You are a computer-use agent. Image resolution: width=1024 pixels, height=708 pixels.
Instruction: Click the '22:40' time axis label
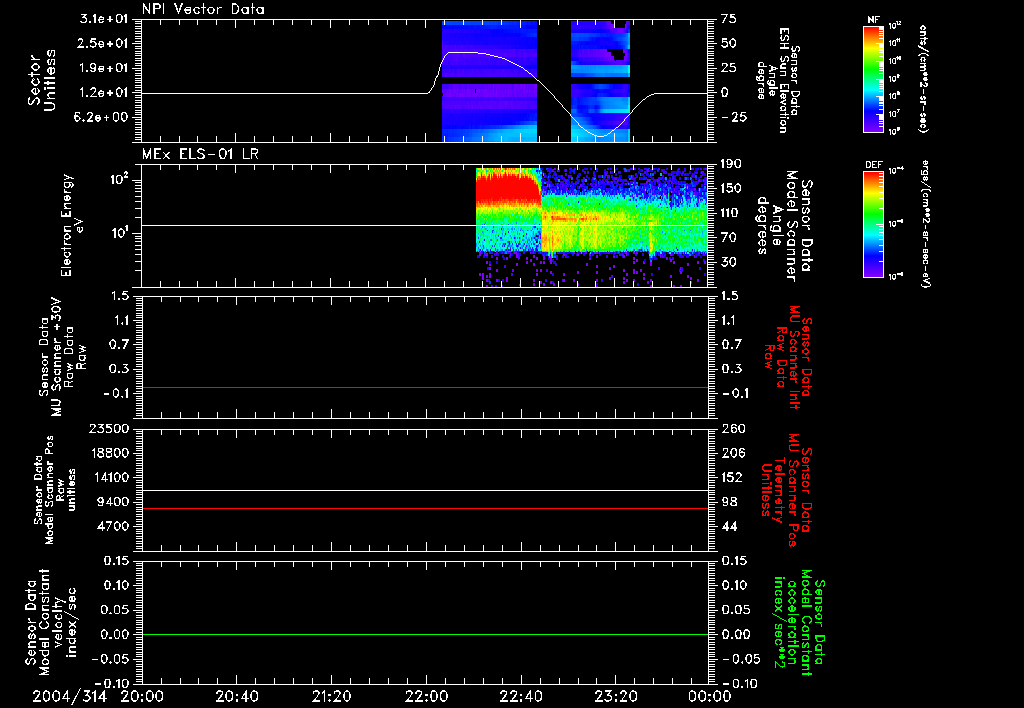coord(521,696)
